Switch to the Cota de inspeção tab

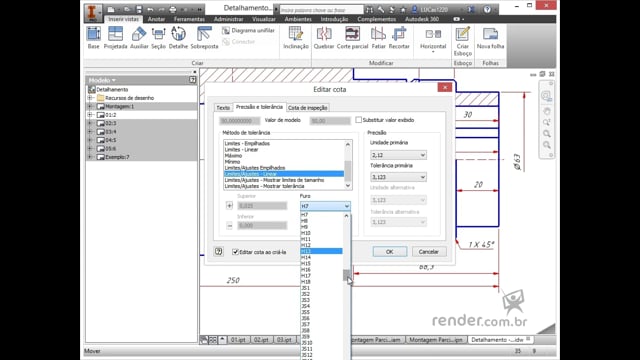click(307, 108)
